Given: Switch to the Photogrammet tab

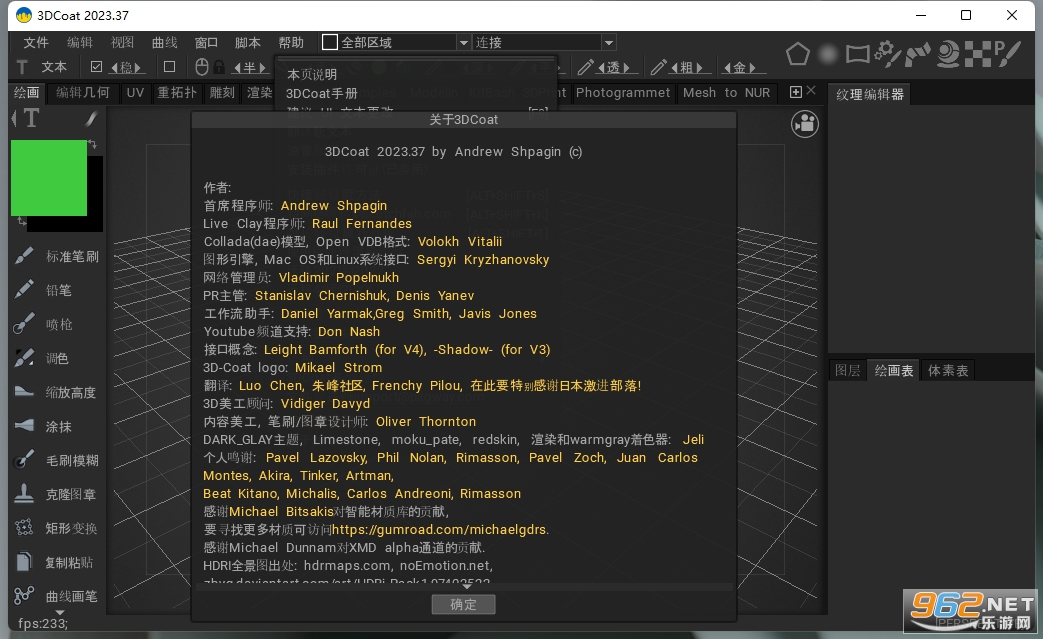Looking at the screenshot, I should click(623, 92).
